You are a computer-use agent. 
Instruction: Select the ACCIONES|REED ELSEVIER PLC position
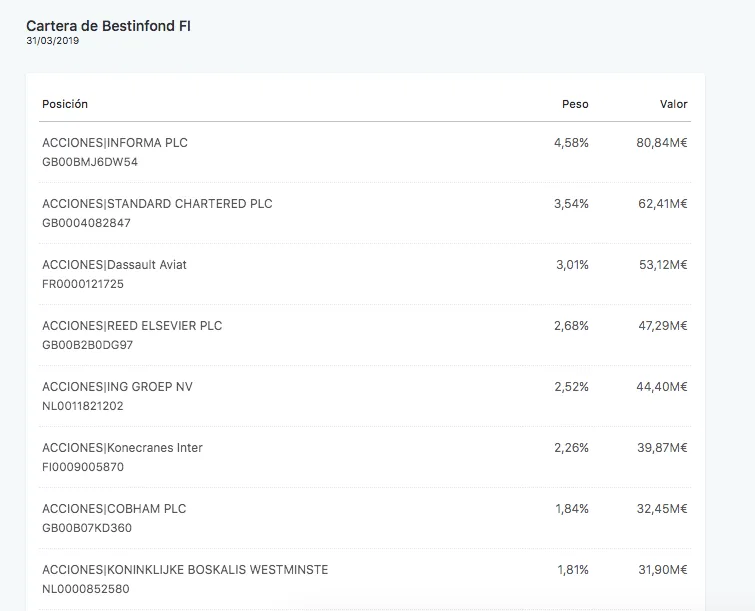tap(132, 326)
